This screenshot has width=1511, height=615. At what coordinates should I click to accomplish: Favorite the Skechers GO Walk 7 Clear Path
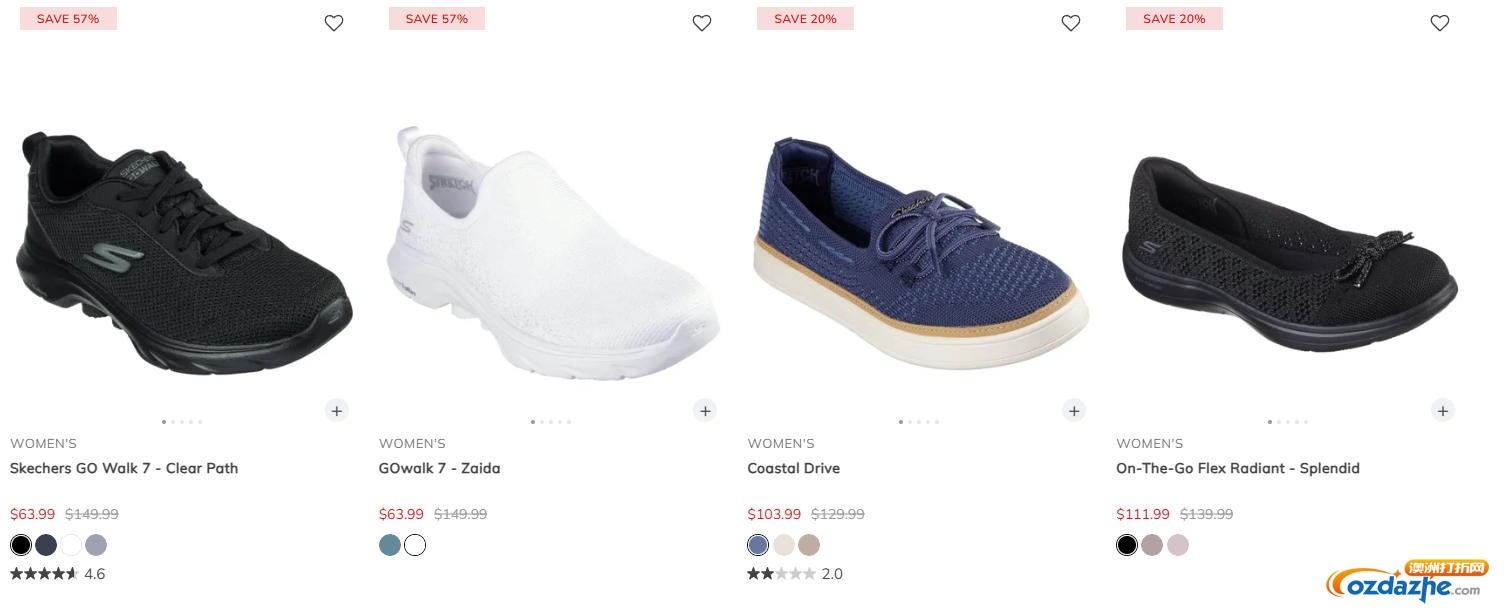334,23
